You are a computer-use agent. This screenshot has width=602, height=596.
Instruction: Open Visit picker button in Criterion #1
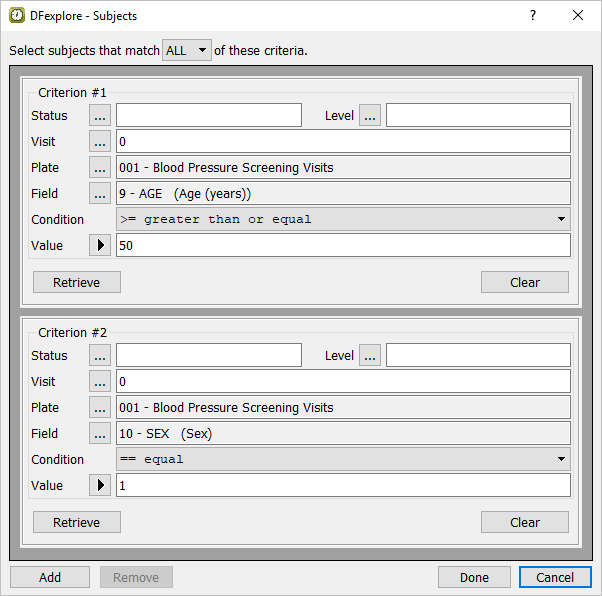(100, 142)
